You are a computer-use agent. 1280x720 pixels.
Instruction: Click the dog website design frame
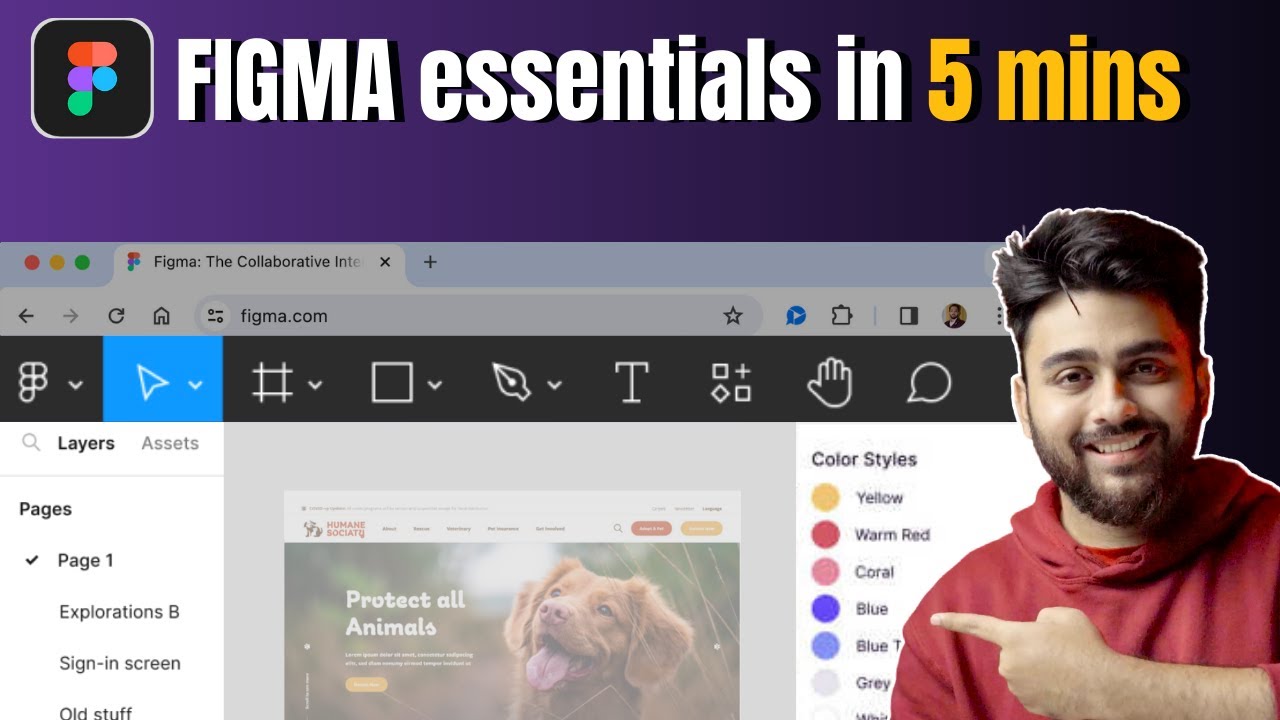click(x=512, y=605)
